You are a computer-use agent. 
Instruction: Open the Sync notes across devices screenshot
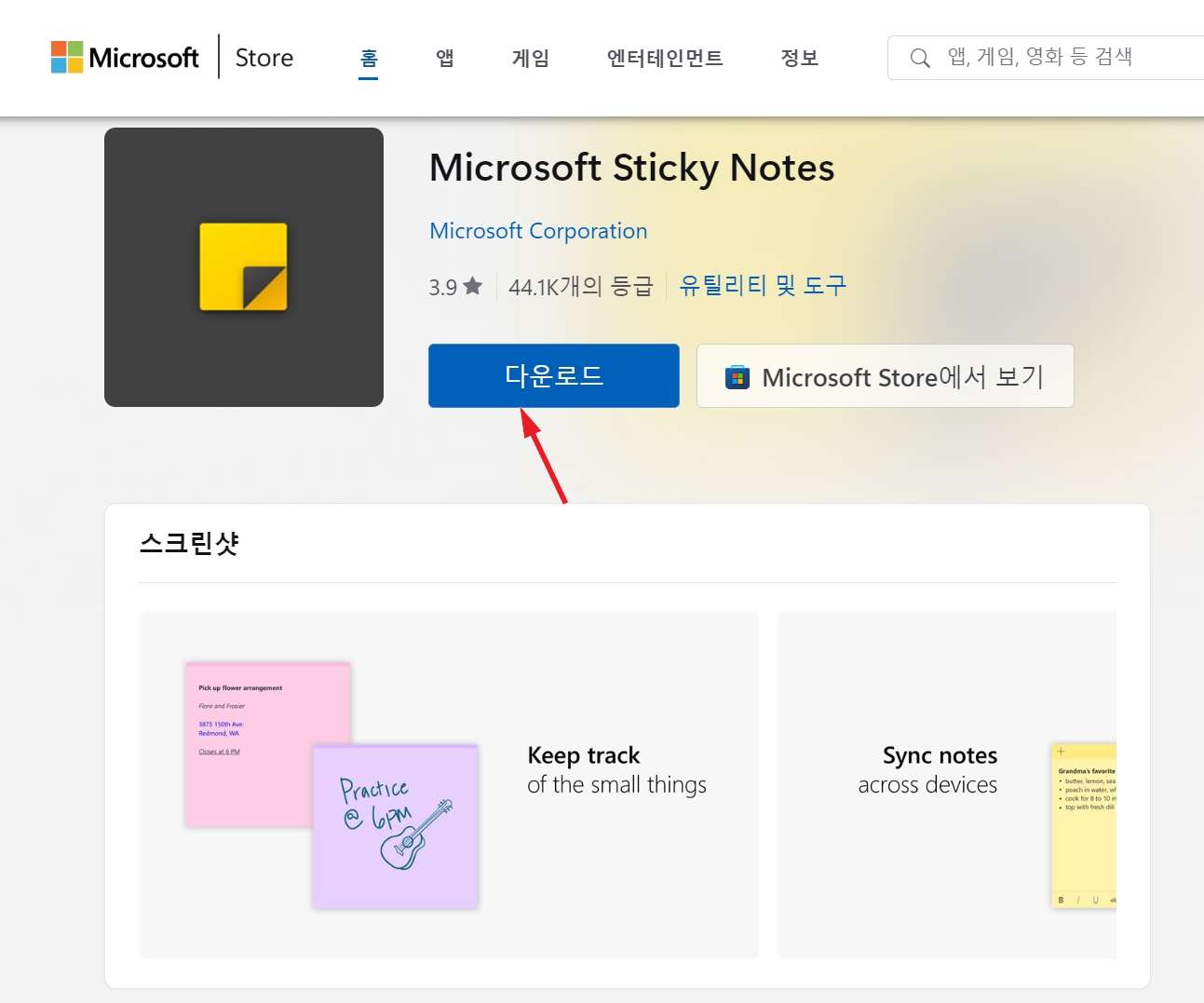(946, 785)
